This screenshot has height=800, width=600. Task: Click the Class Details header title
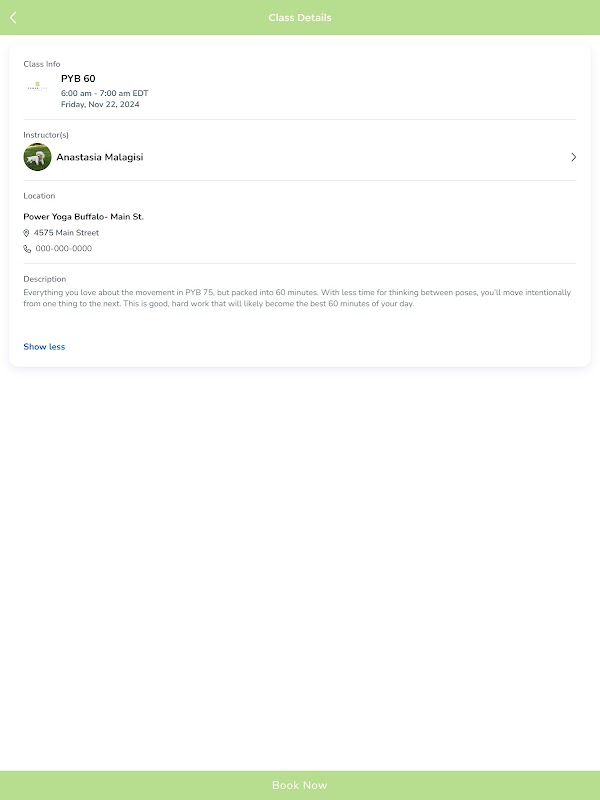coord(300,18)
